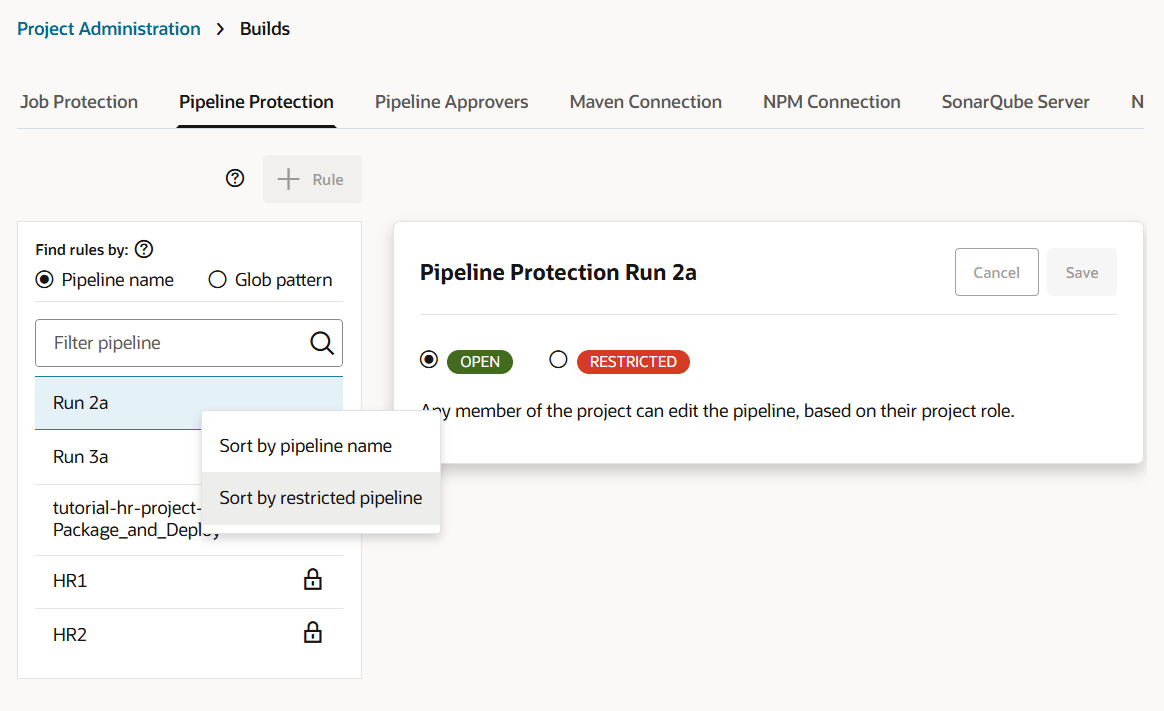Image resolution: width=1164 pixels, height=711 pixels.
Task: Choose the OPEN protection radio button
Action: pyautogui.click(x=429, y=360)
